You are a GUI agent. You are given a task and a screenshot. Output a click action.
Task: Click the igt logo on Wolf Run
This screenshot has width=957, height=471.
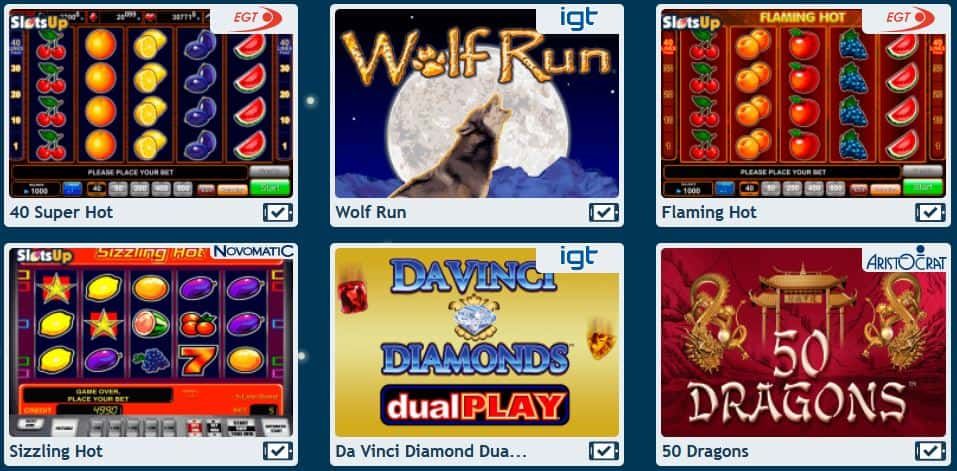579,18
